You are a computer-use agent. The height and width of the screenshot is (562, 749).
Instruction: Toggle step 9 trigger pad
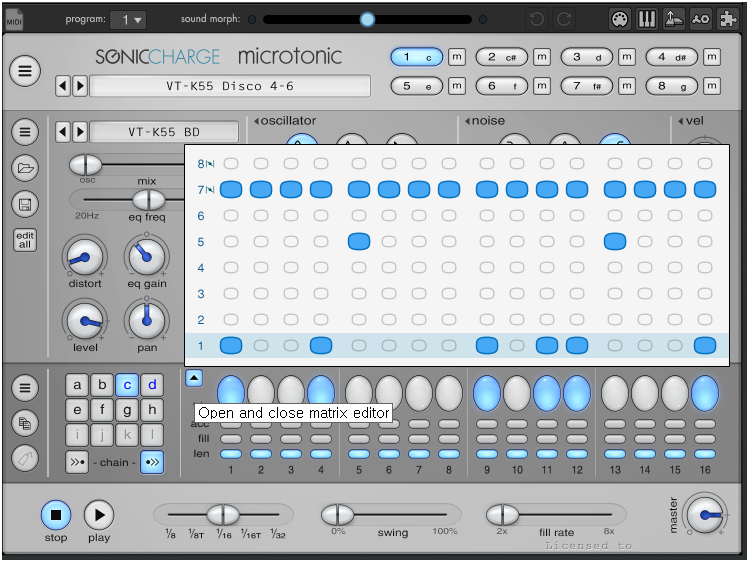point(487,393)
